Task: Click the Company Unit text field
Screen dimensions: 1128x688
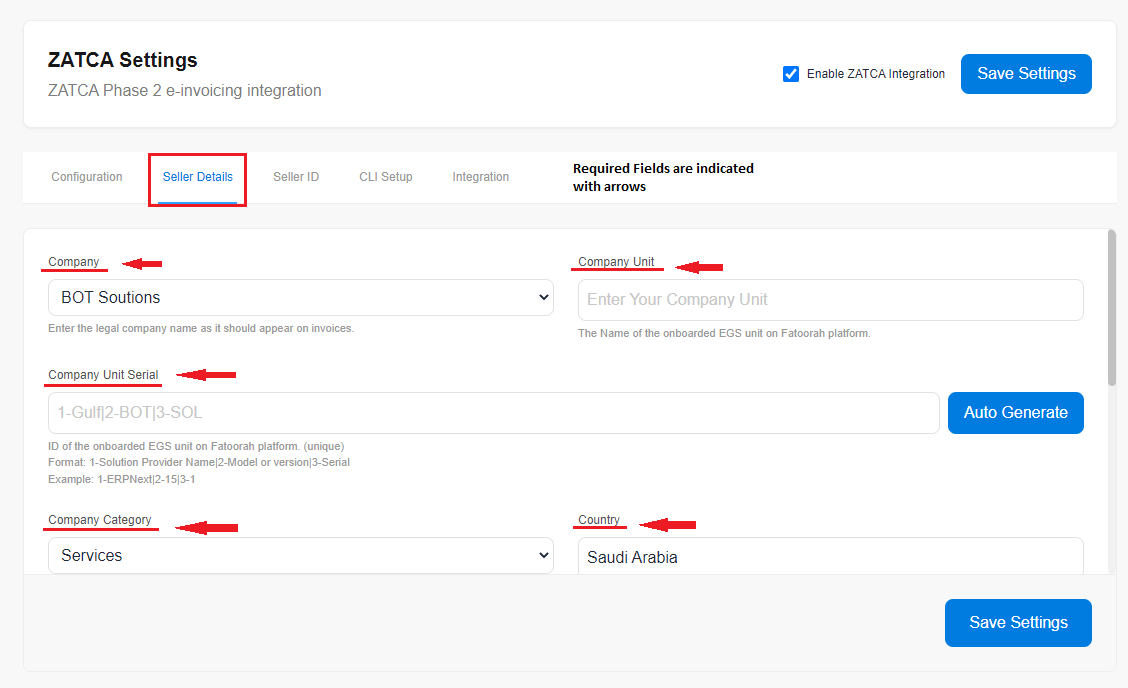Action: point(830,300)
